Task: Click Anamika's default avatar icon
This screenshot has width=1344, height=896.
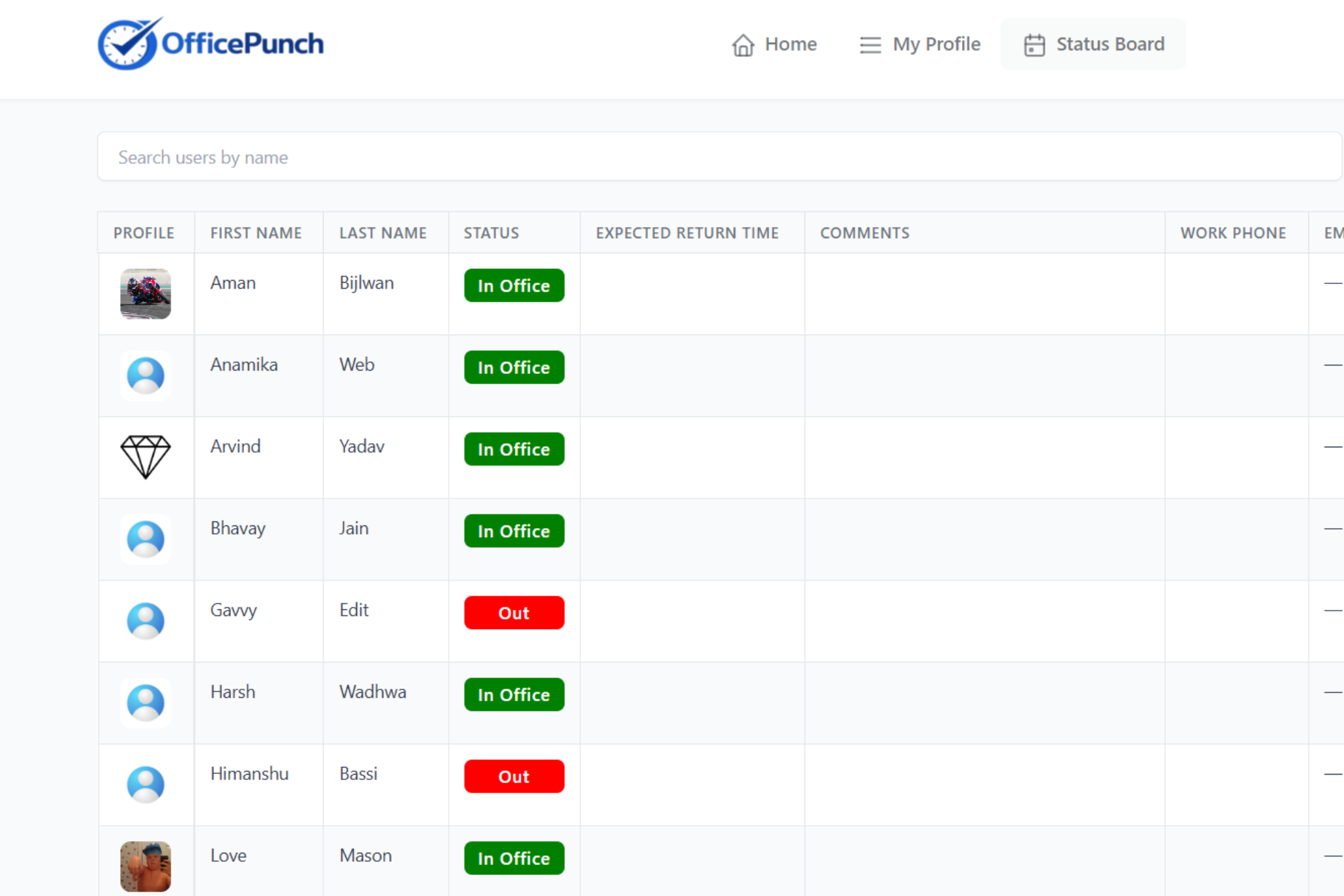Action: 146,375
